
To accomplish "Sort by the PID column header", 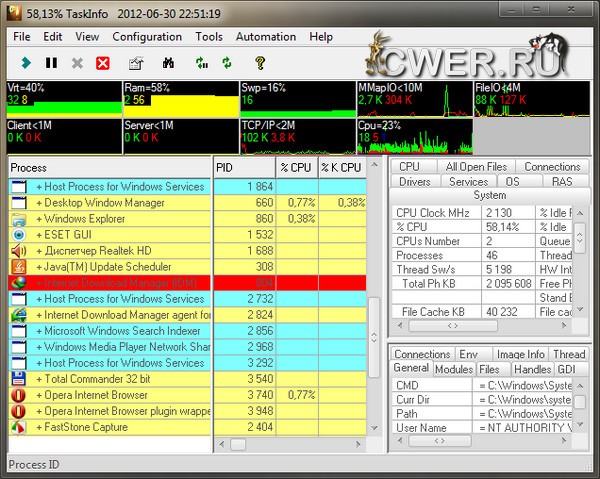I will (x=244, y=167).
